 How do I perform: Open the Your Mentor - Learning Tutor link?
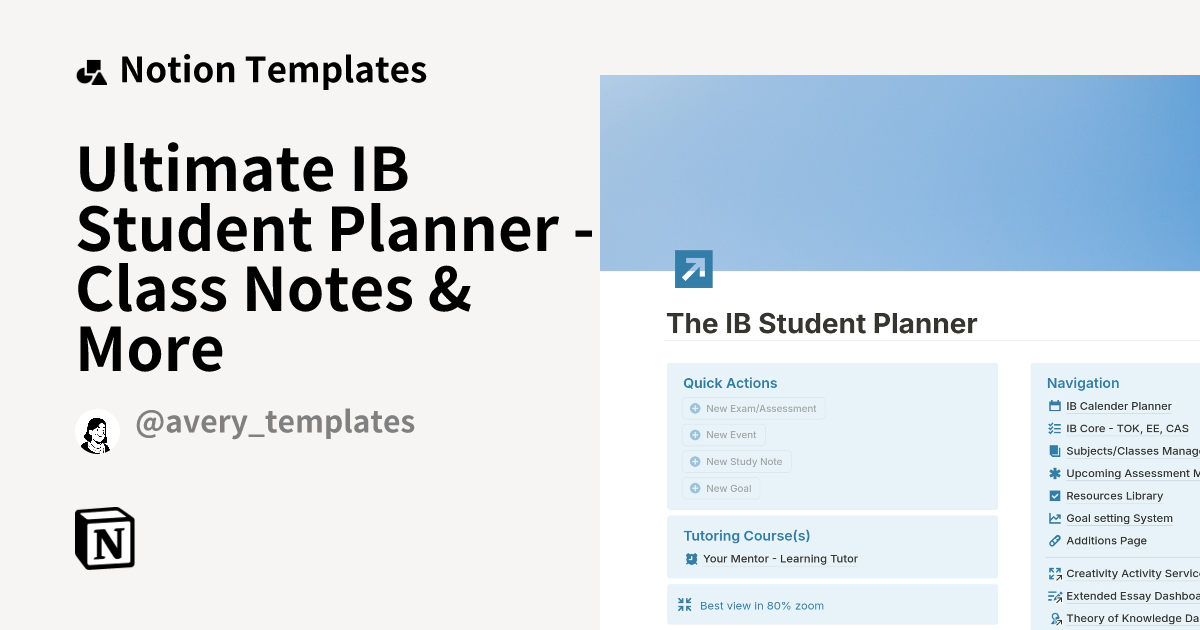779,559
